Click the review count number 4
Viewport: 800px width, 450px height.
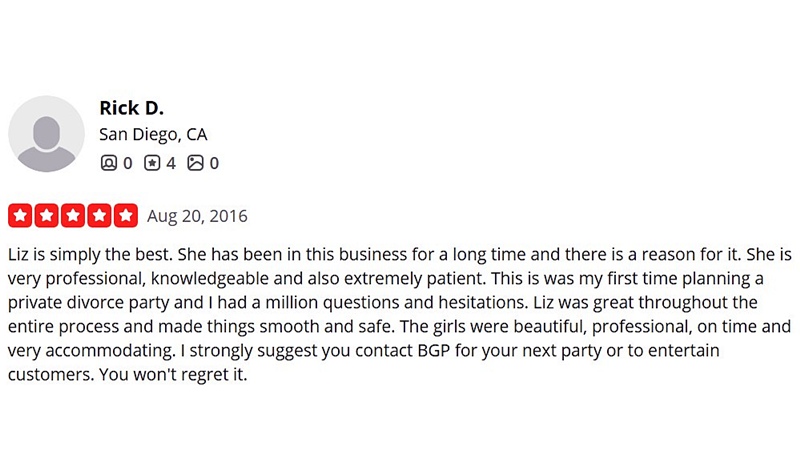pos(171,162)
